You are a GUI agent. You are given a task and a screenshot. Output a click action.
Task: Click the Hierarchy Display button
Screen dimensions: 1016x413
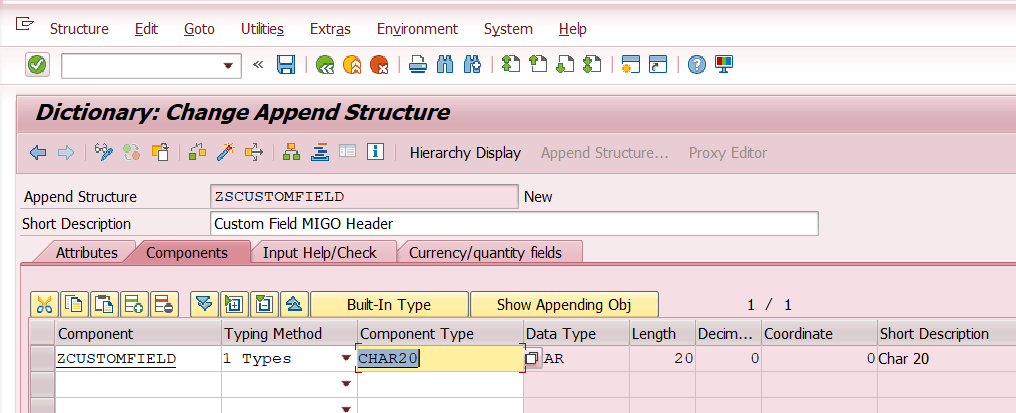coord(465,153)
